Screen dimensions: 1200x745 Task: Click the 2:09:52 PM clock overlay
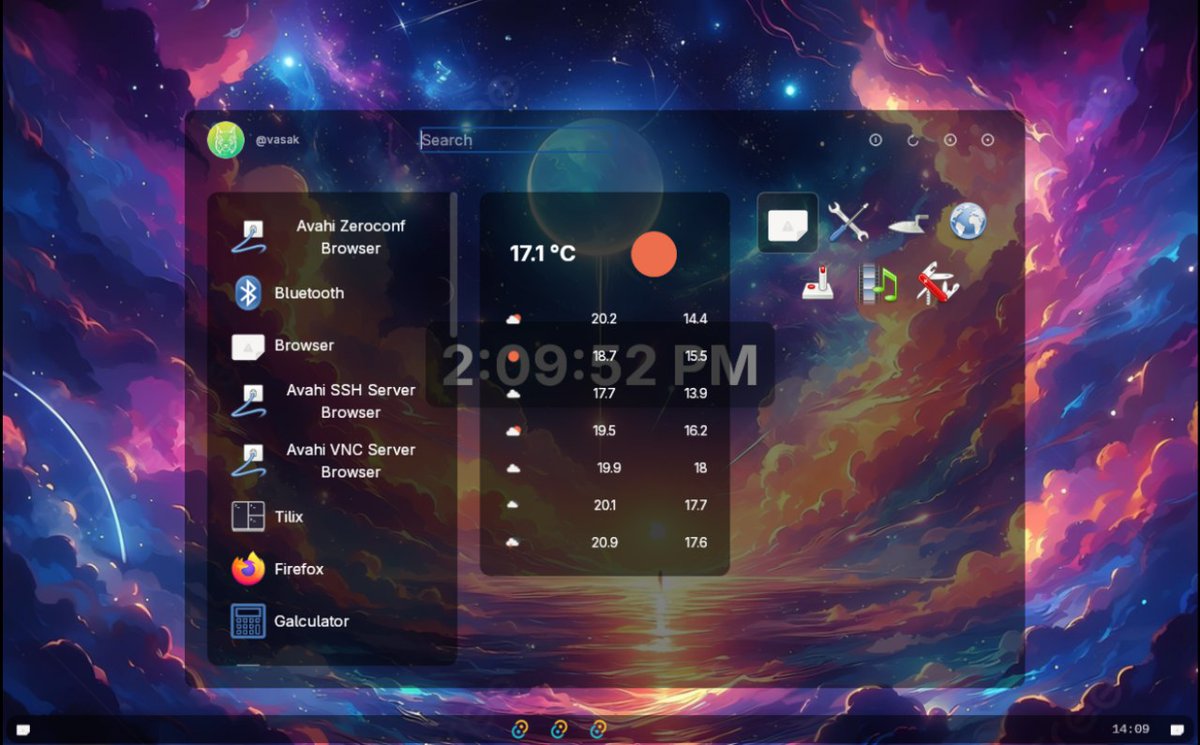pyautogui.click(x=600, y=366)
